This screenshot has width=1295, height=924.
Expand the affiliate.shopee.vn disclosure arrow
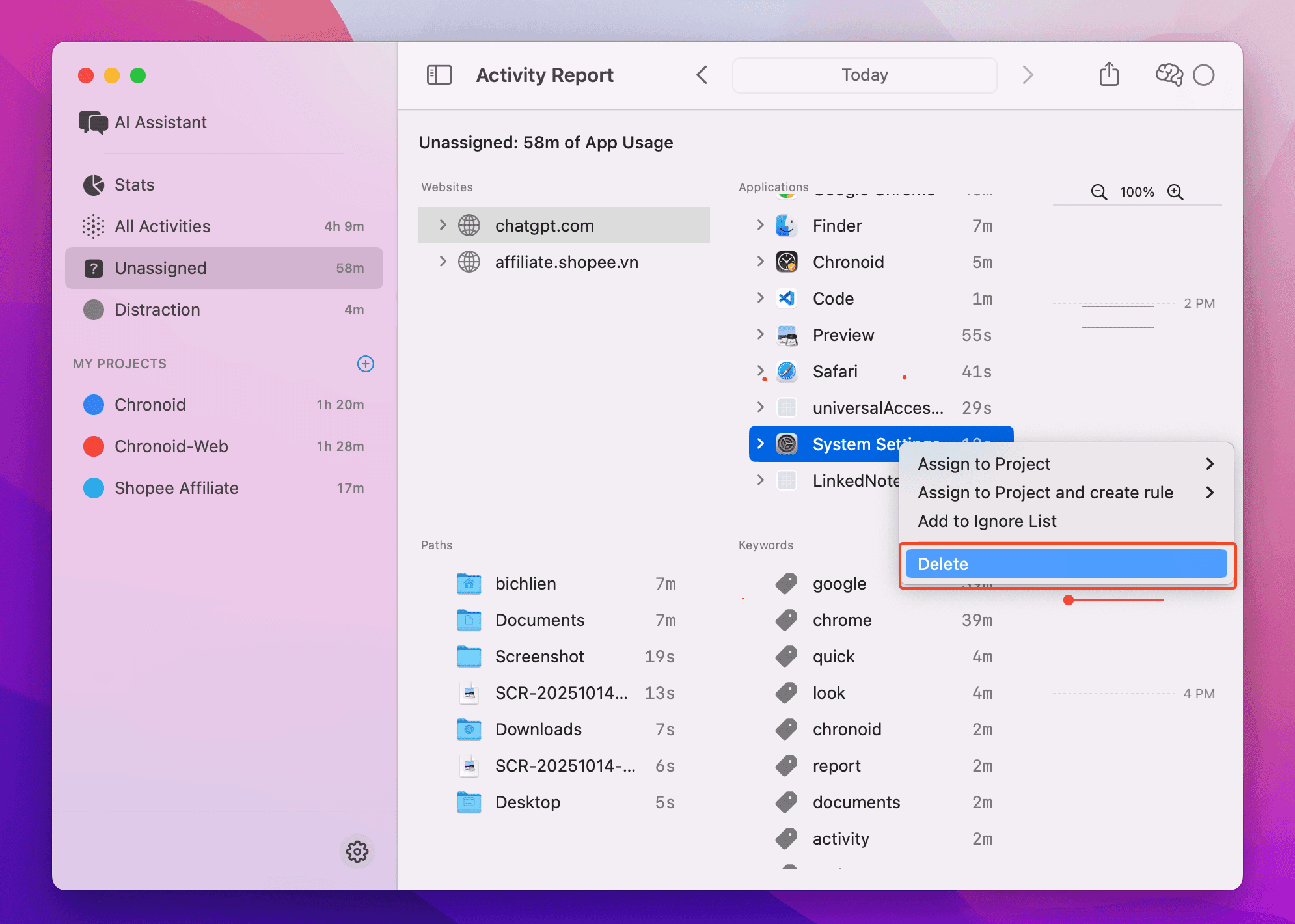coord(443,262)
